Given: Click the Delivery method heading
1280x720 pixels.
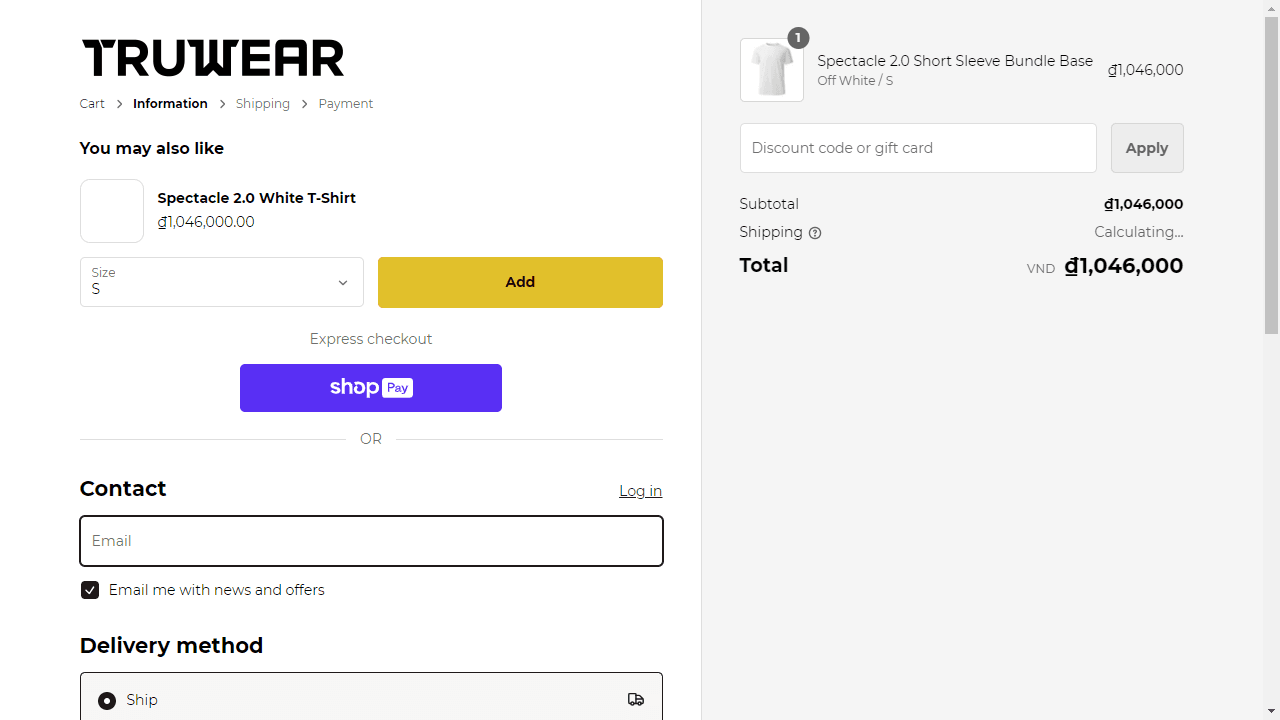Looking at the screenshot, I should coord(171,646).
